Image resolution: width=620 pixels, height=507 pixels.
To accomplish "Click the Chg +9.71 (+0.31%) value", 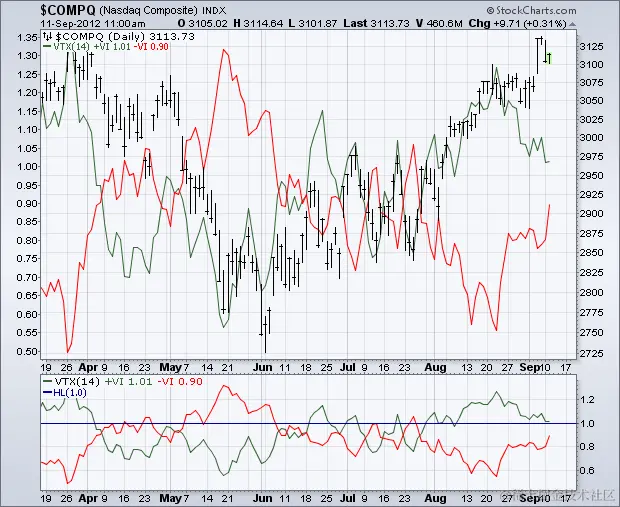I will 518,24.
